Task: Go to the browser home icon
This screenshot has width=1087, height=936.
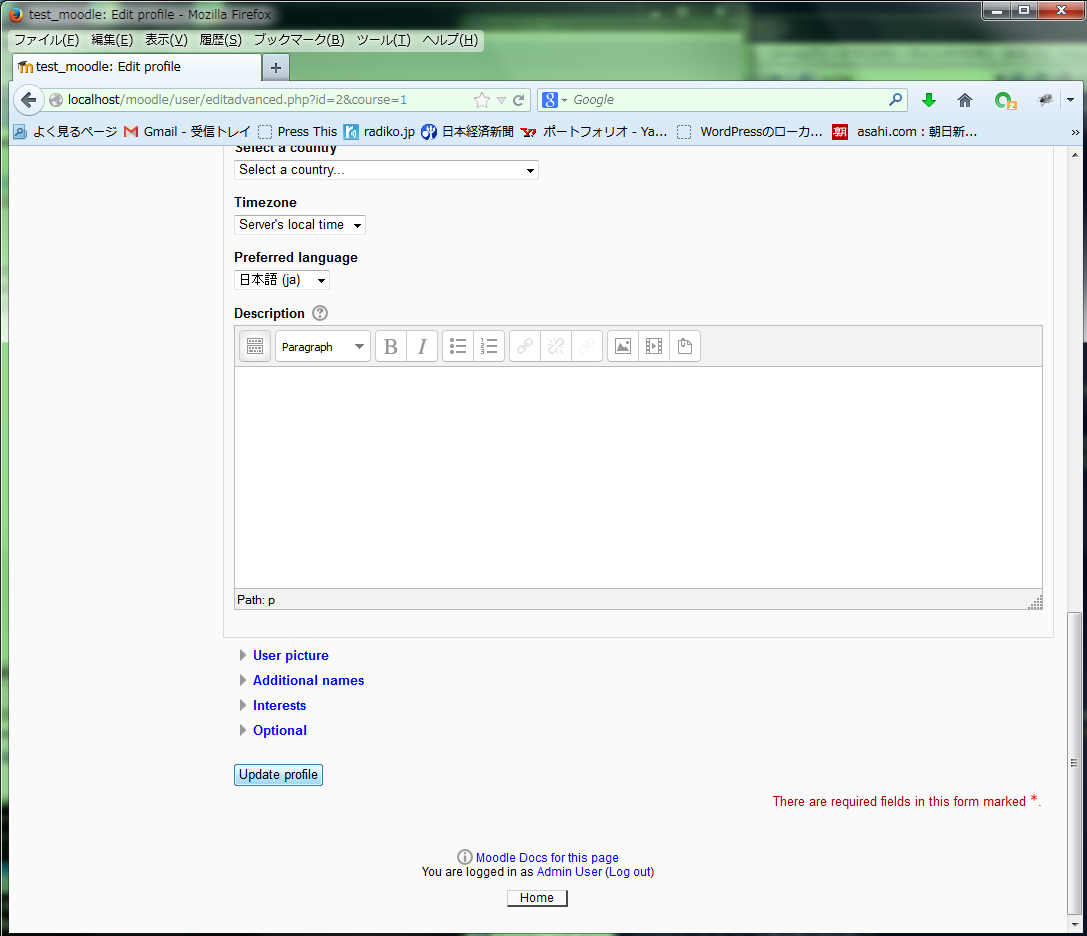Action: [965, 100]
